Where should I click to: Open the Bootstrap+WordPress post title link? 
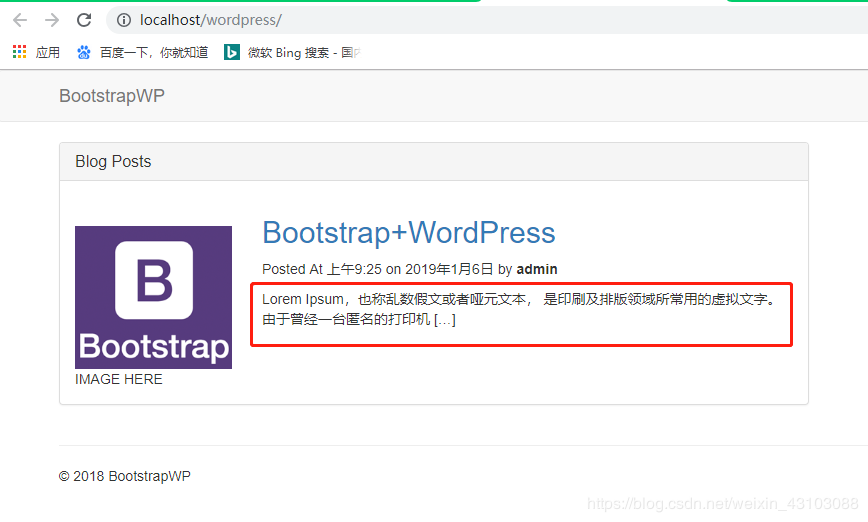[x=409, y=232]
